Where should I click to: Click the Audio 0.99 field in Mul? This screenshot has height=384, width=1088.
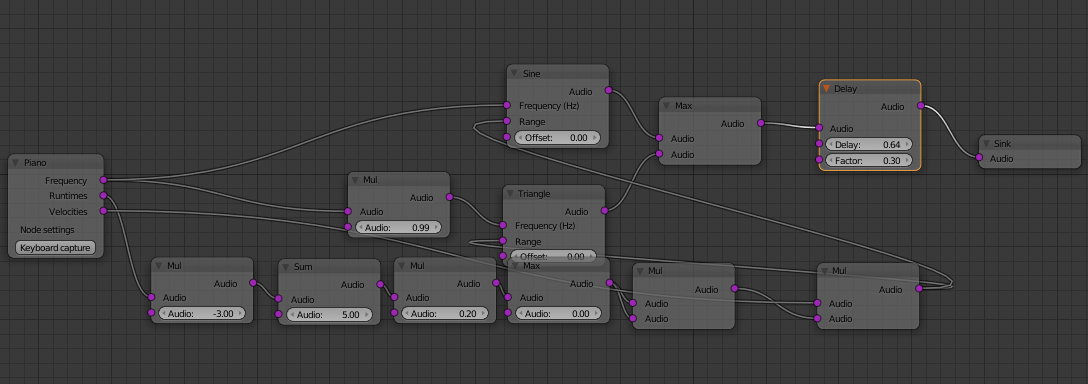398,227
